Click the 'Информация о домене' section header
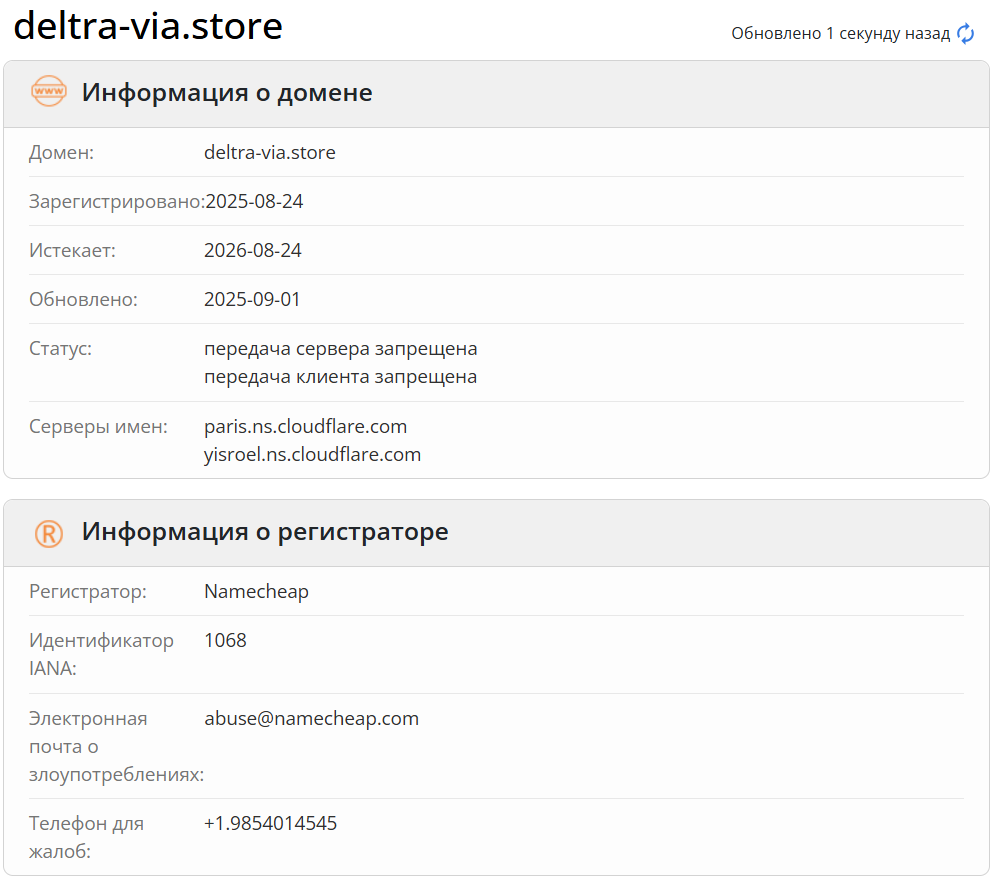1006x887 pixels. [227, 93]
